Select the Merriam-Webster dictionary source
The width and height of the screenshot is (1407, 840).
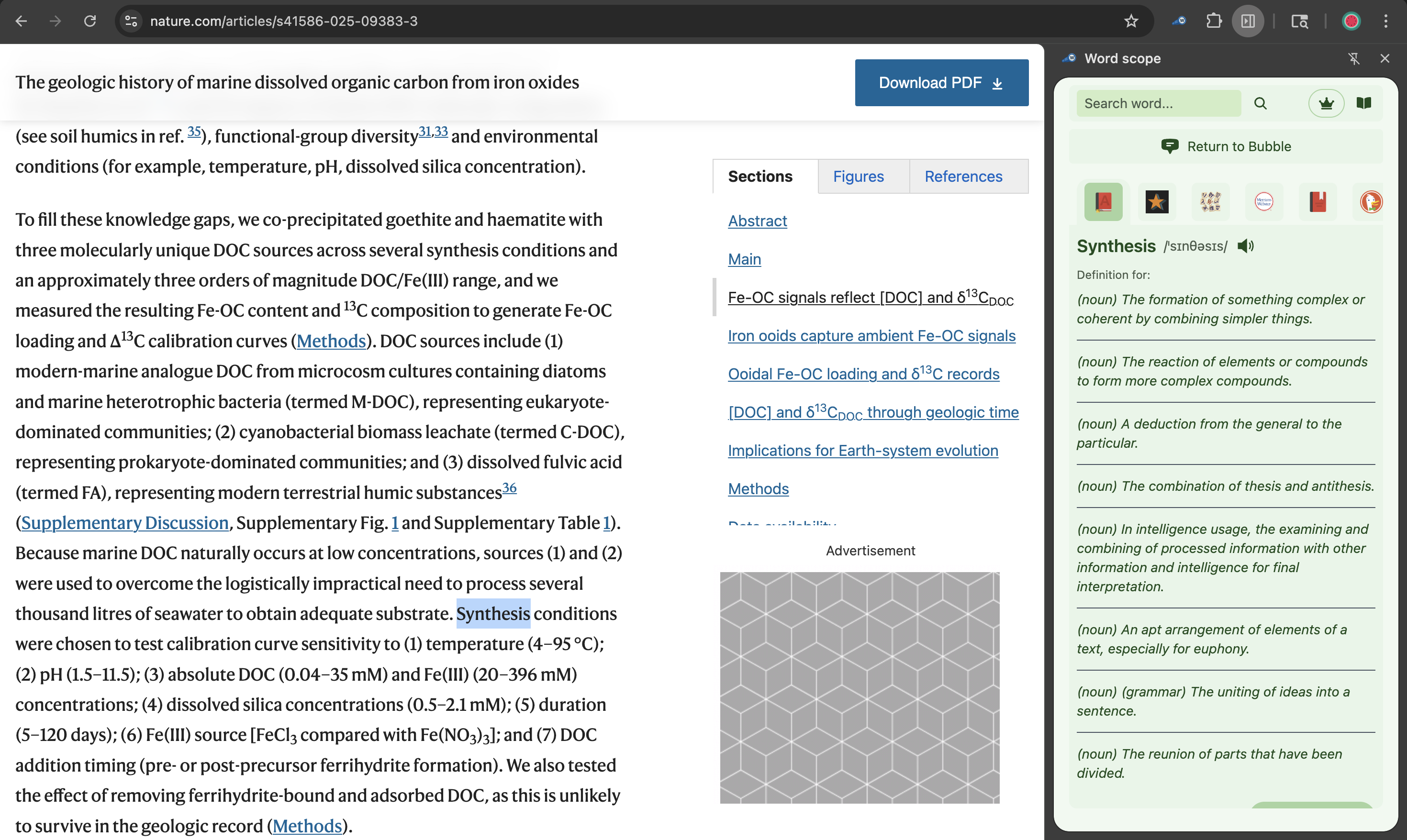tap(1264, 201)
